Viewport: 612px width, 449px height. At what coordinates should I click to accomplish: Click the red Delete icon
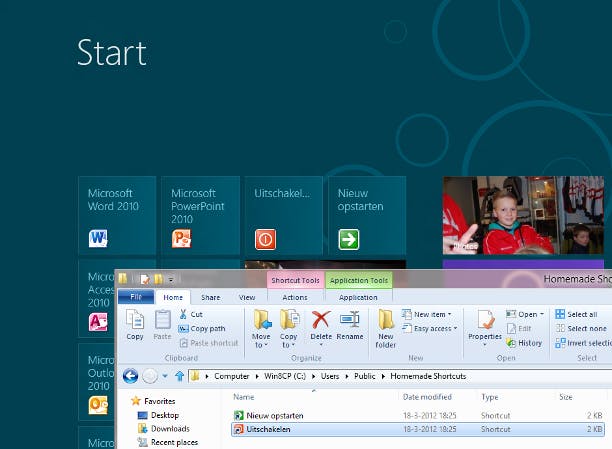[321, 320]
